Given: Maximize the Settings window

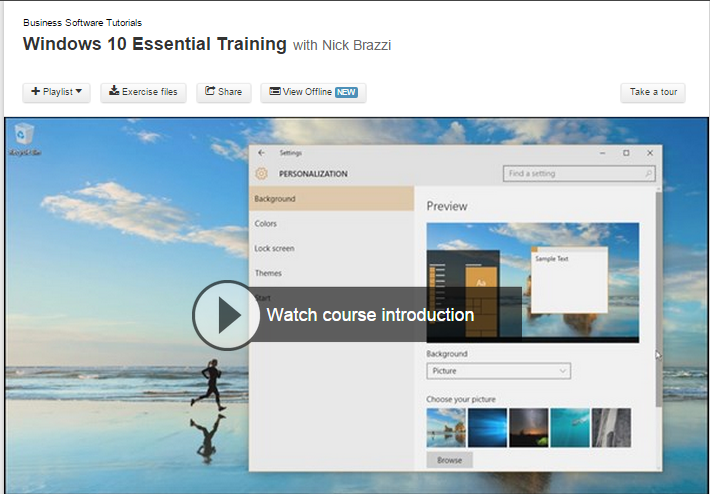Looking at the screenshot, I should pos(626,153).
